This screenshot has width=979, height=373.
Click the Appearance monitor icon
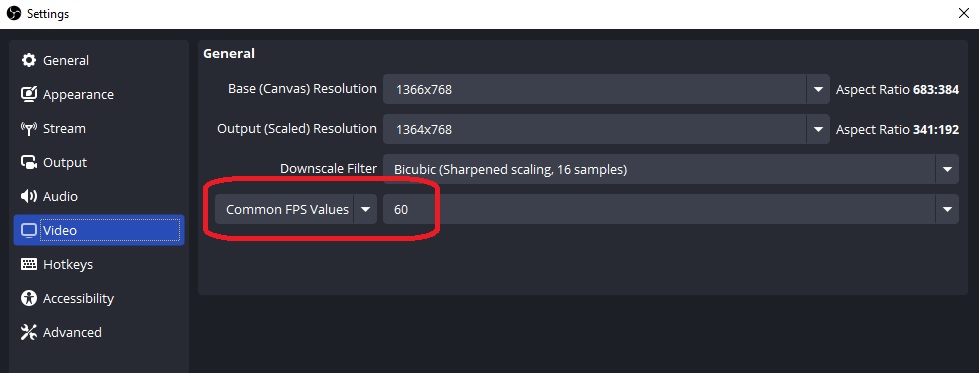[29, 94]
